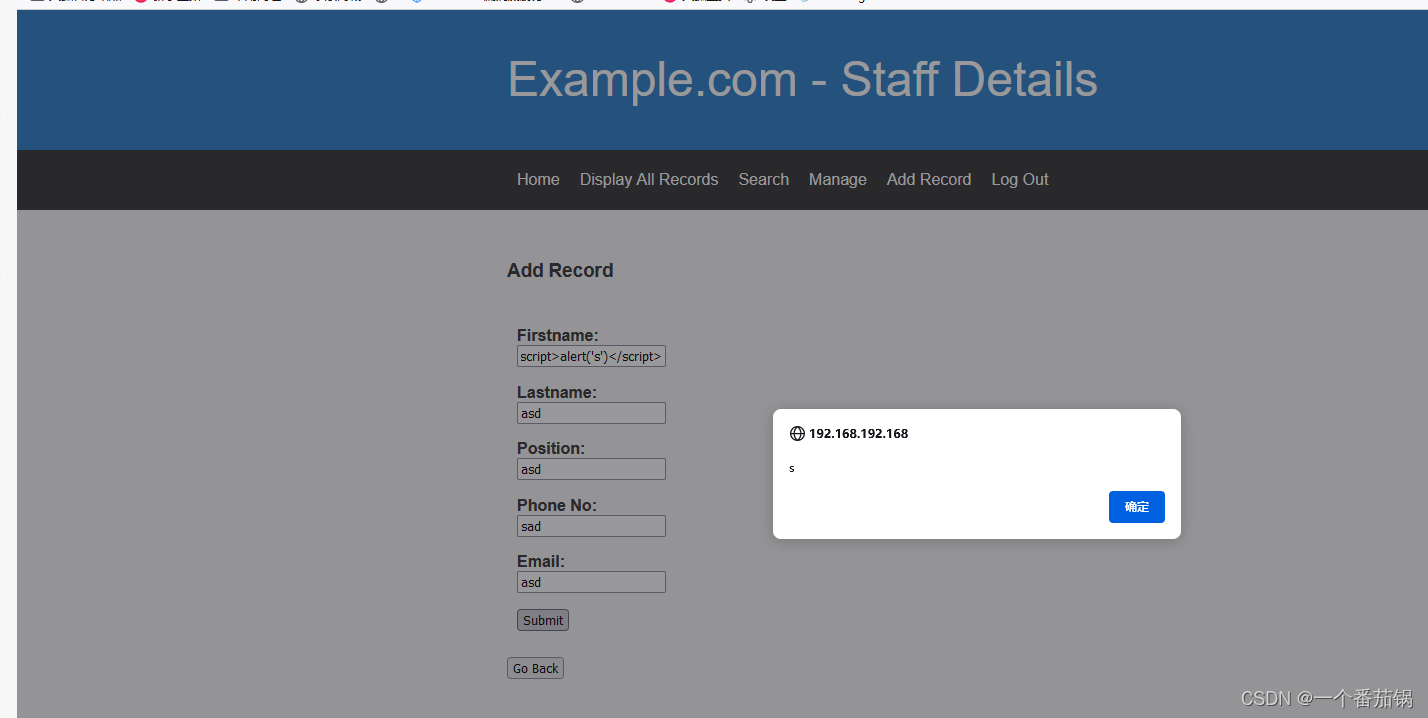Focus the Email input field
The height and width of the screenshot is (718, 1428).
(591, 582)
